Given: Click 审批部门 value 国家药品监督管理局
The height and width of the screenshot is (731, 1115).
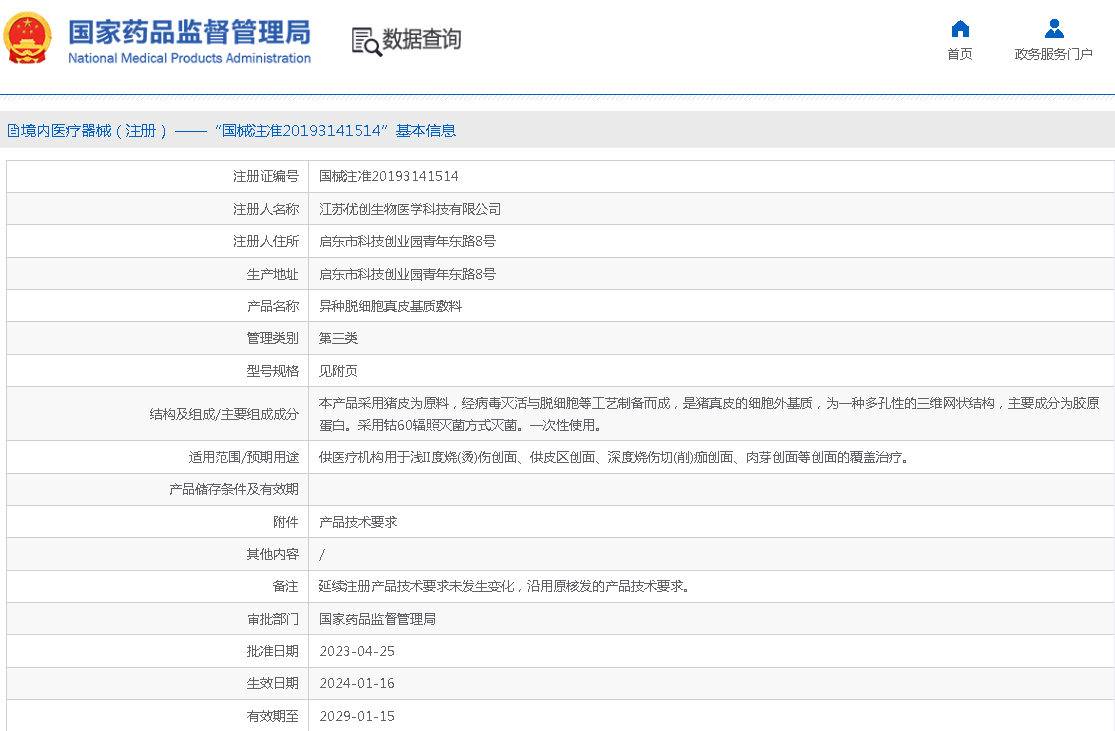Looking at the screenshot, I should pyautogui.click(x=377, y=619).
